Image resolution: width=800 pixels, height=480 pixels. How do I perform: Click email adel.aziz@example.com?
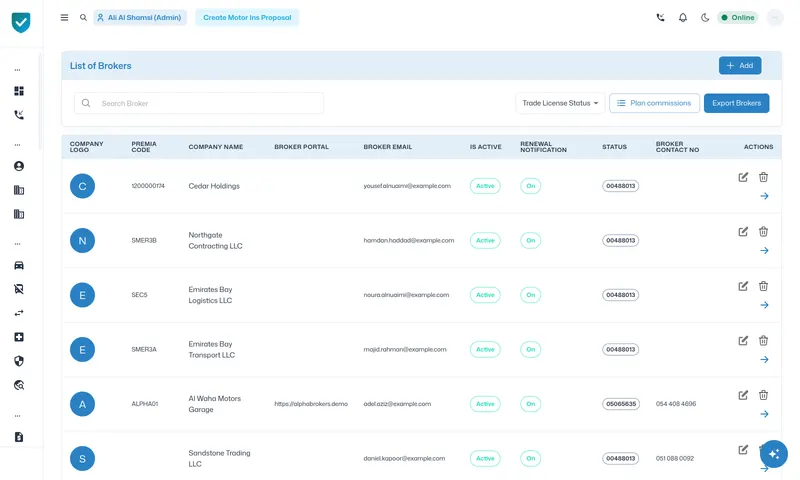[x=397, y=404]
